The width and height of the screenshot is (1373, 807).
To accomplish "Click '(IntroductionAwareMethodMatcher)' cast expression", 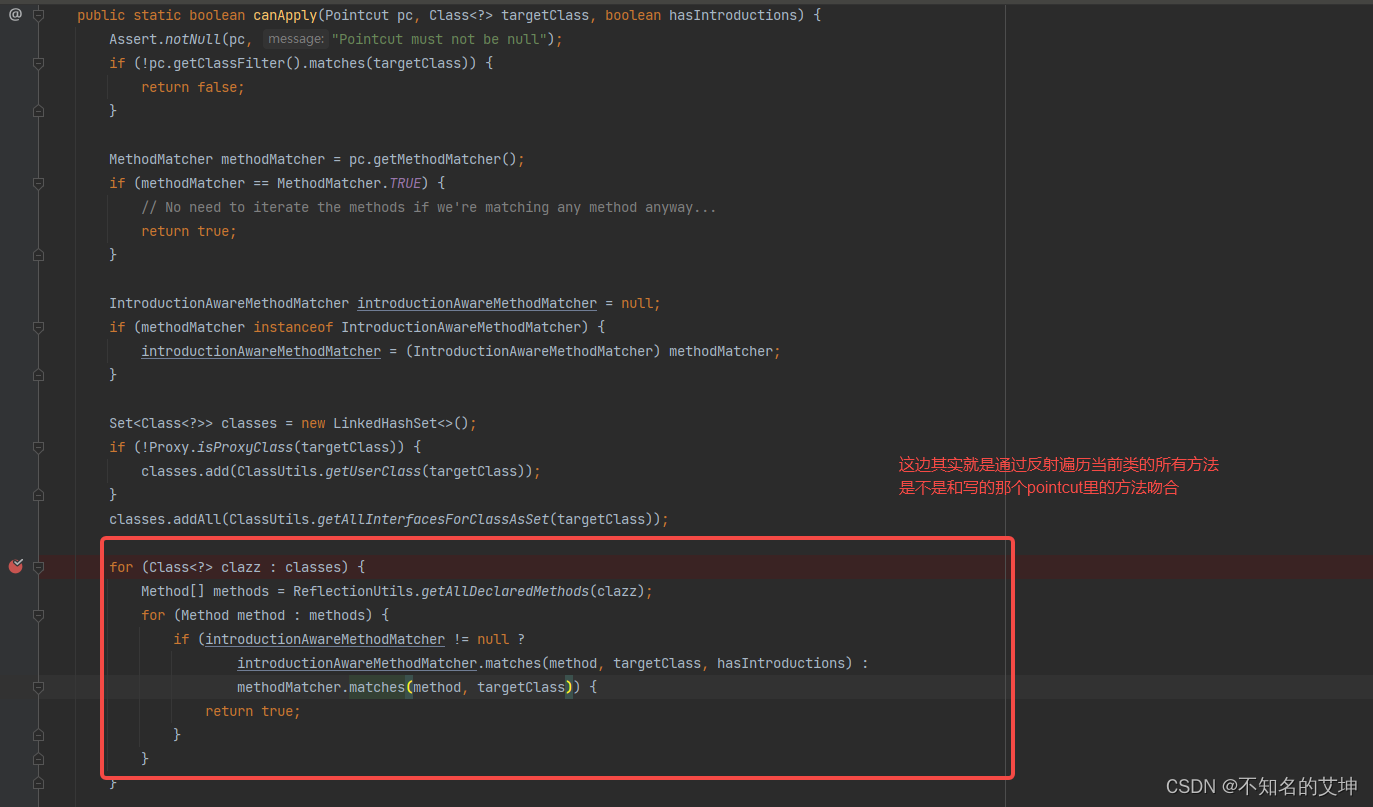I will pyautogui.click(x=533, y=351).
